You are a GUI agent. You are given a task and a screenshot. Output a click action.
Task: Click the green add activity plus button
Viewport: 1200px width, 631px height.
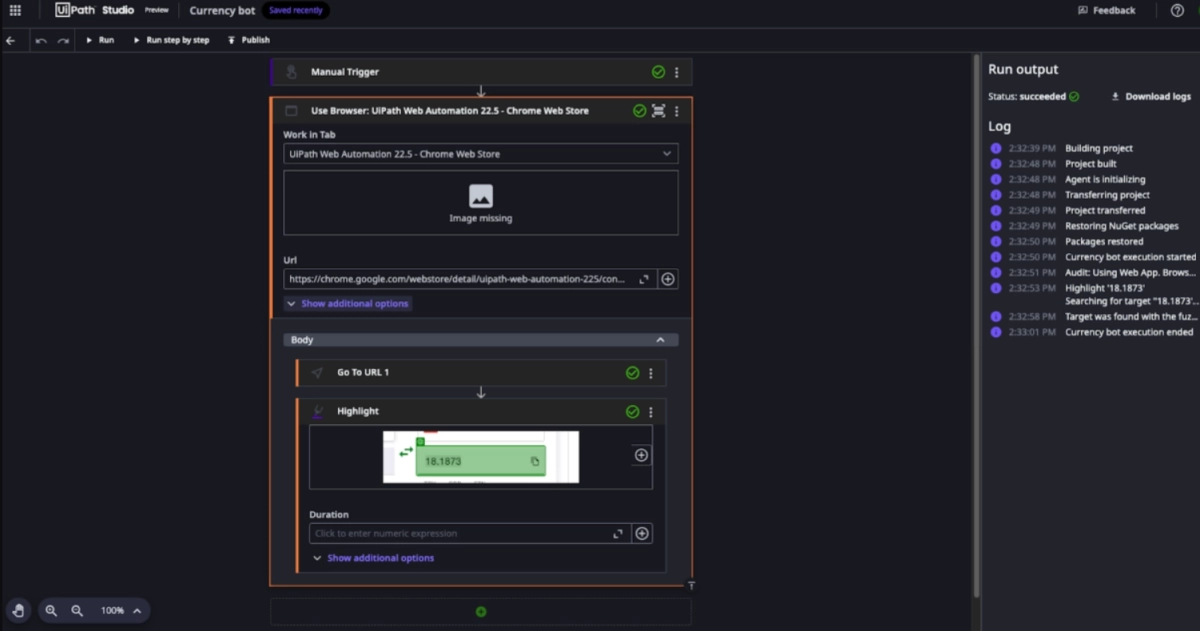pos(481,611)
